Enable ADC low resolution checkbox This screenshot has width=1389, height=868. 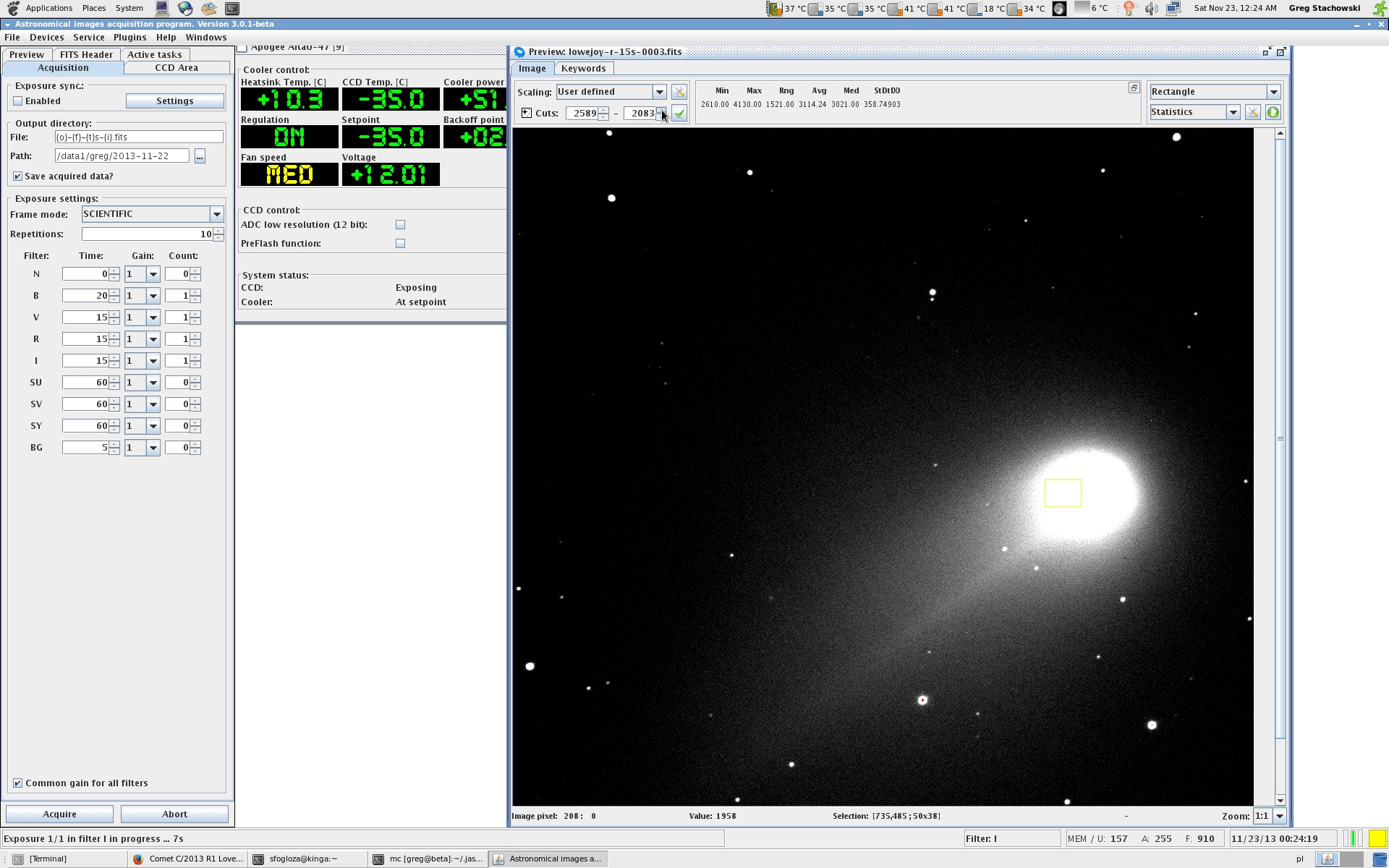[400, 225]
